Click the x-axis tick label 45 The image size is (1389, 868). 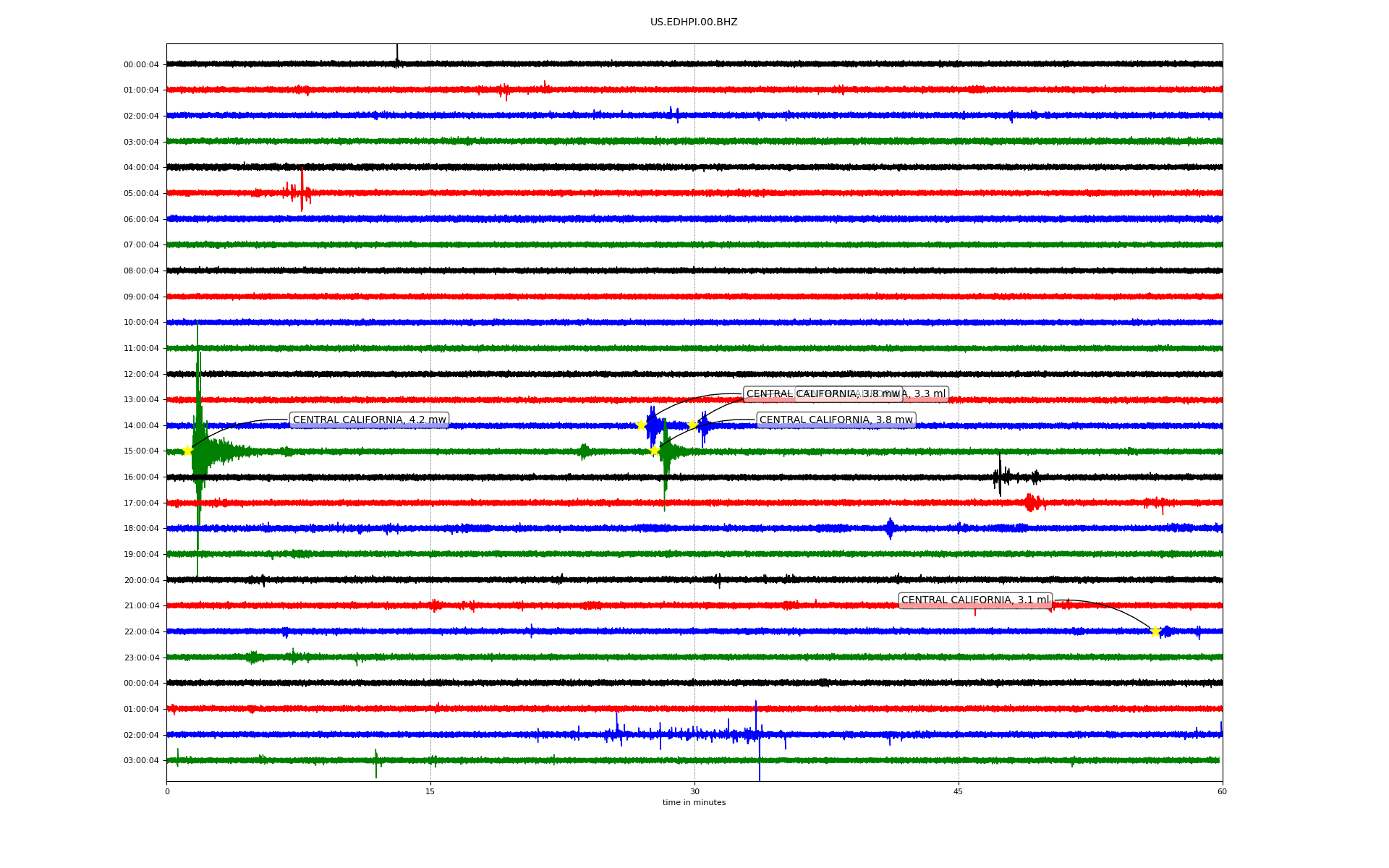[x=958, y=791]
